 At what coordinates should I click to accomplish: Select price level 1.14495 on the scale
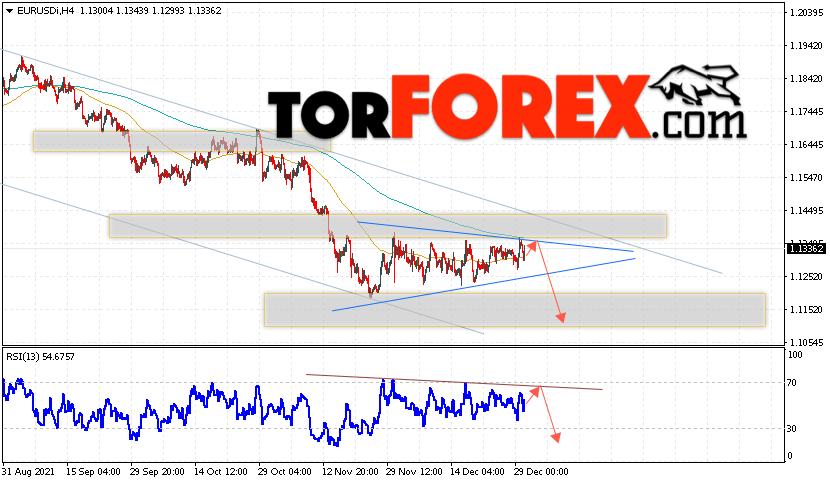click(x=806, y=210)
